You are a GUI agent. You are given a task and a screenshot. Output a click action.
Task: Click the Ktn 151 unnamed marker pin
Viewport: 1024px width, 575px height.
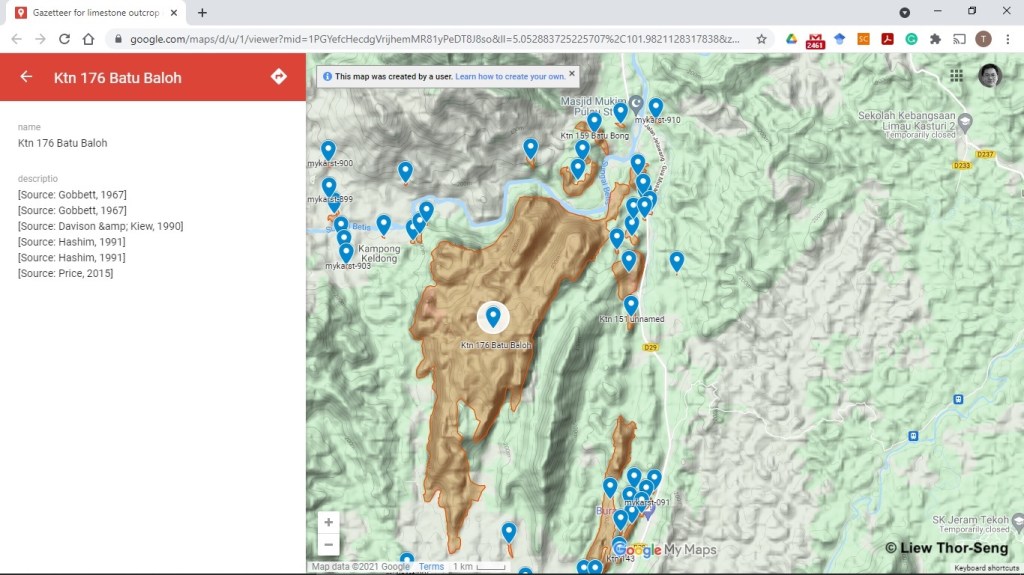point(631,304)
